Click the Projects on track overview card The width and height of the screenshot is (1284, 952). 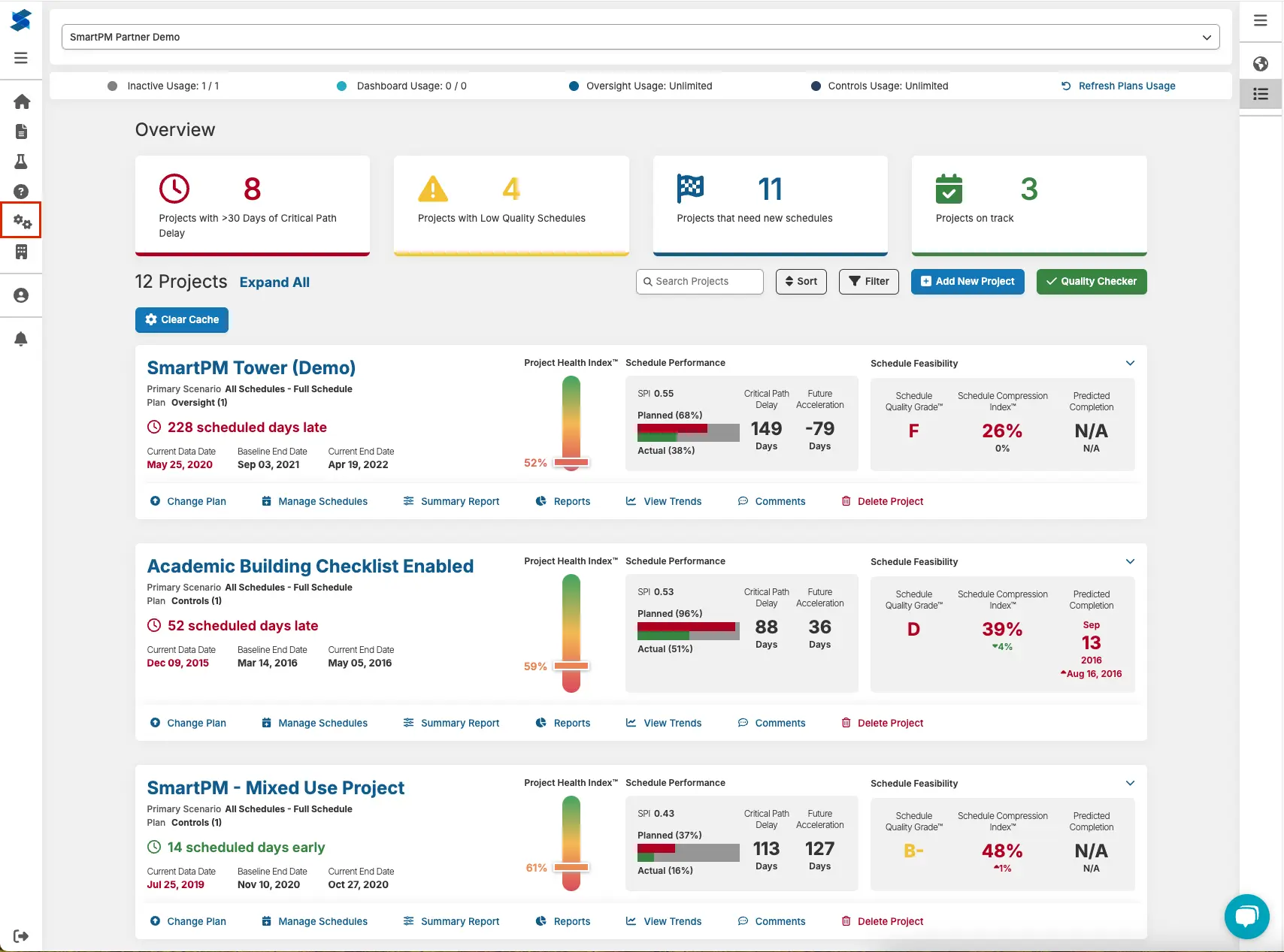coord(1029,205)
